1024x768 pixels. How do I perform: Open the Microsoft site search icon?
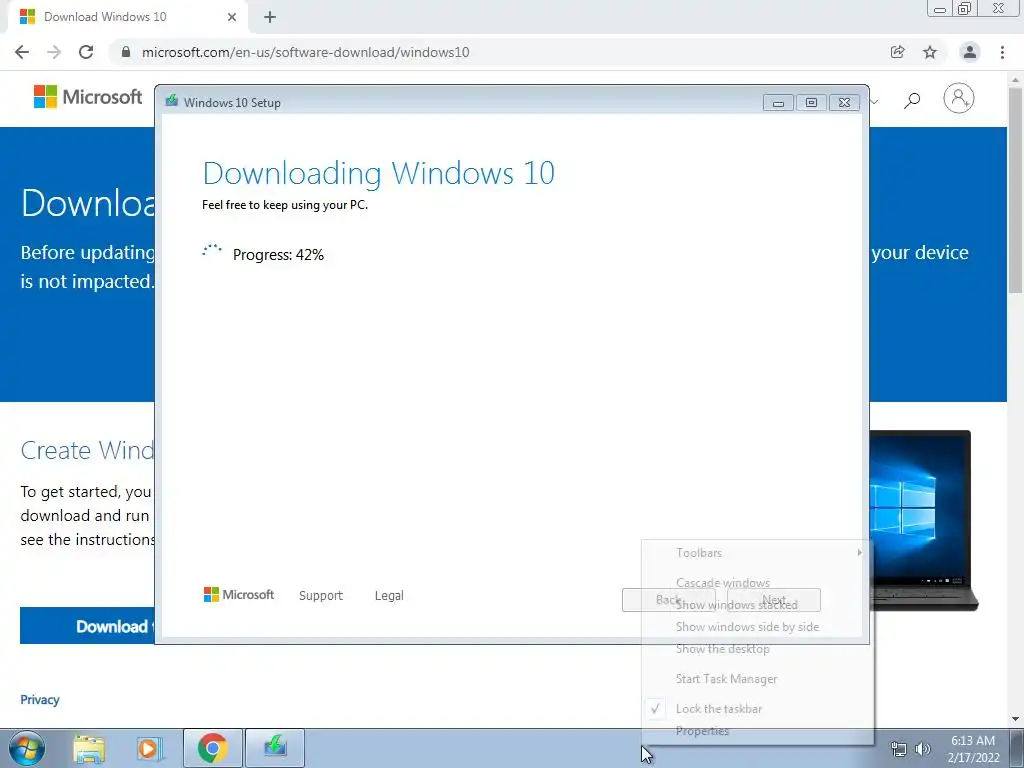[912, 100]
